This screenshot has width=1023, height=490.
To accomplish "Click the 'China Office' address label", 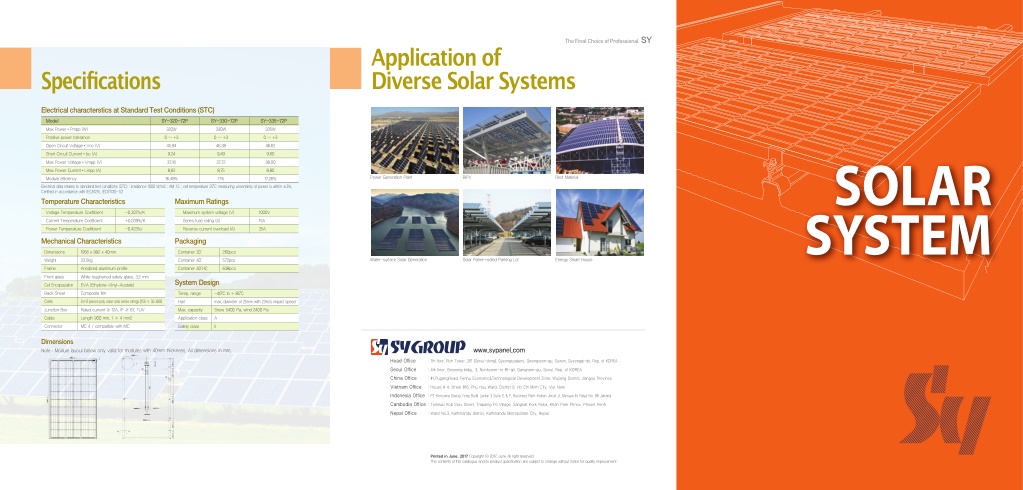I will click(403, 378).
